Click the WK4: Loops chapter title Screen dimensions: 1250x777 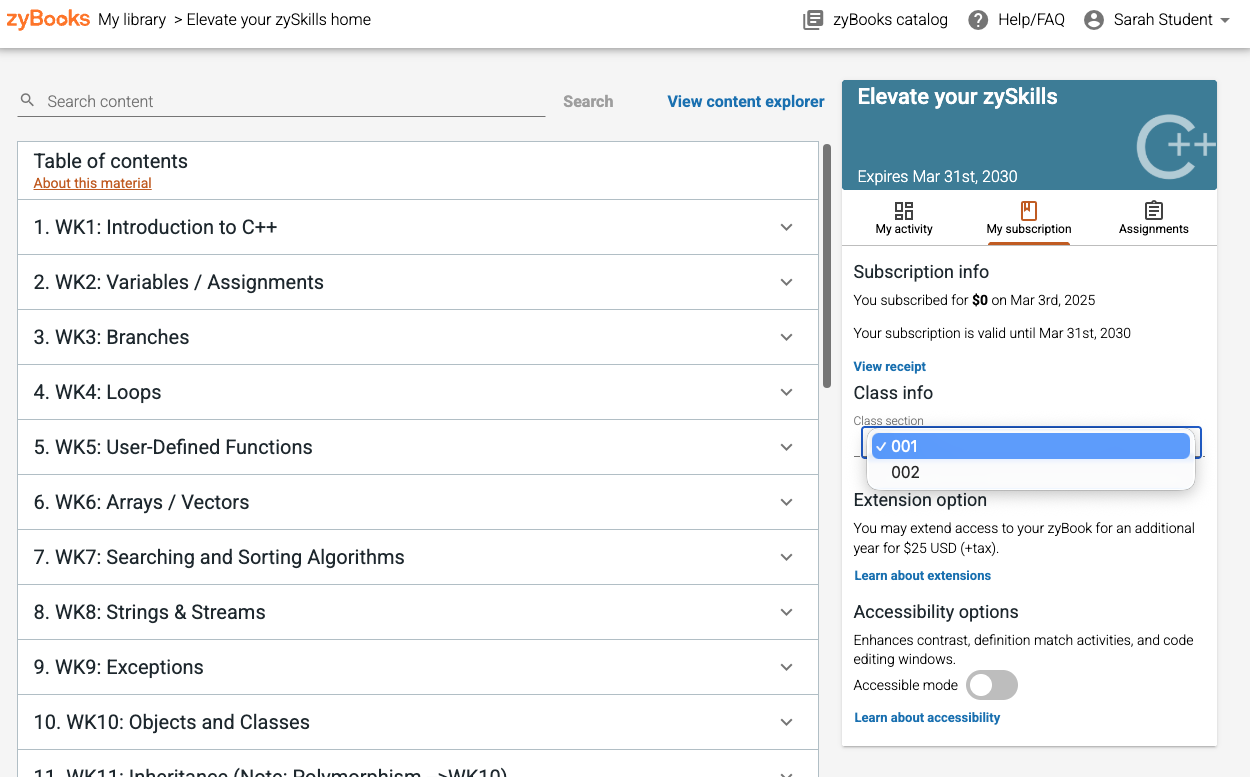click(97, 392)
